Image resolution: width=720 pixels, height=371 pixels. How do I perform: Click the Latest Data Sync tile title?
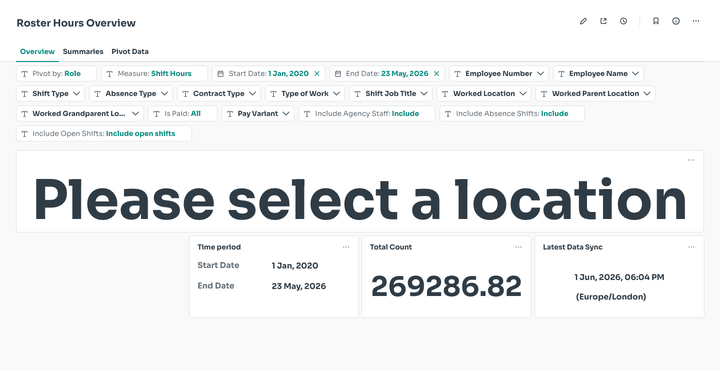[573, 247]
